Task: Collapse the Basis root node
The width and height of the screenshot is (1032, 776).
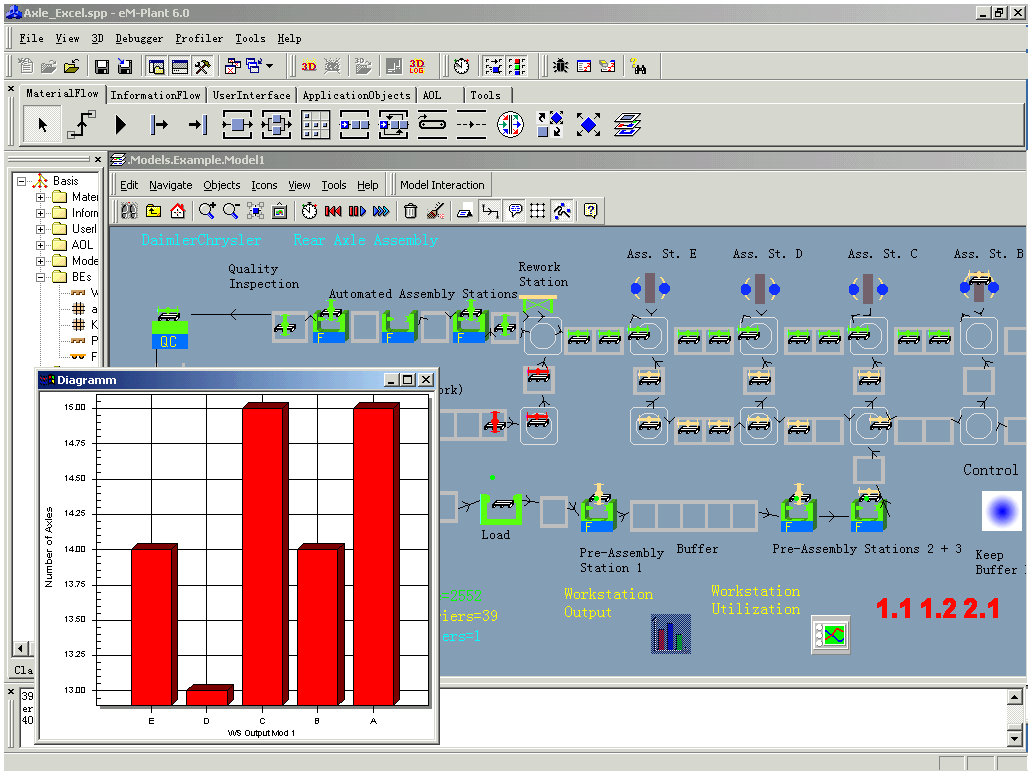Action: coord(21,181)
